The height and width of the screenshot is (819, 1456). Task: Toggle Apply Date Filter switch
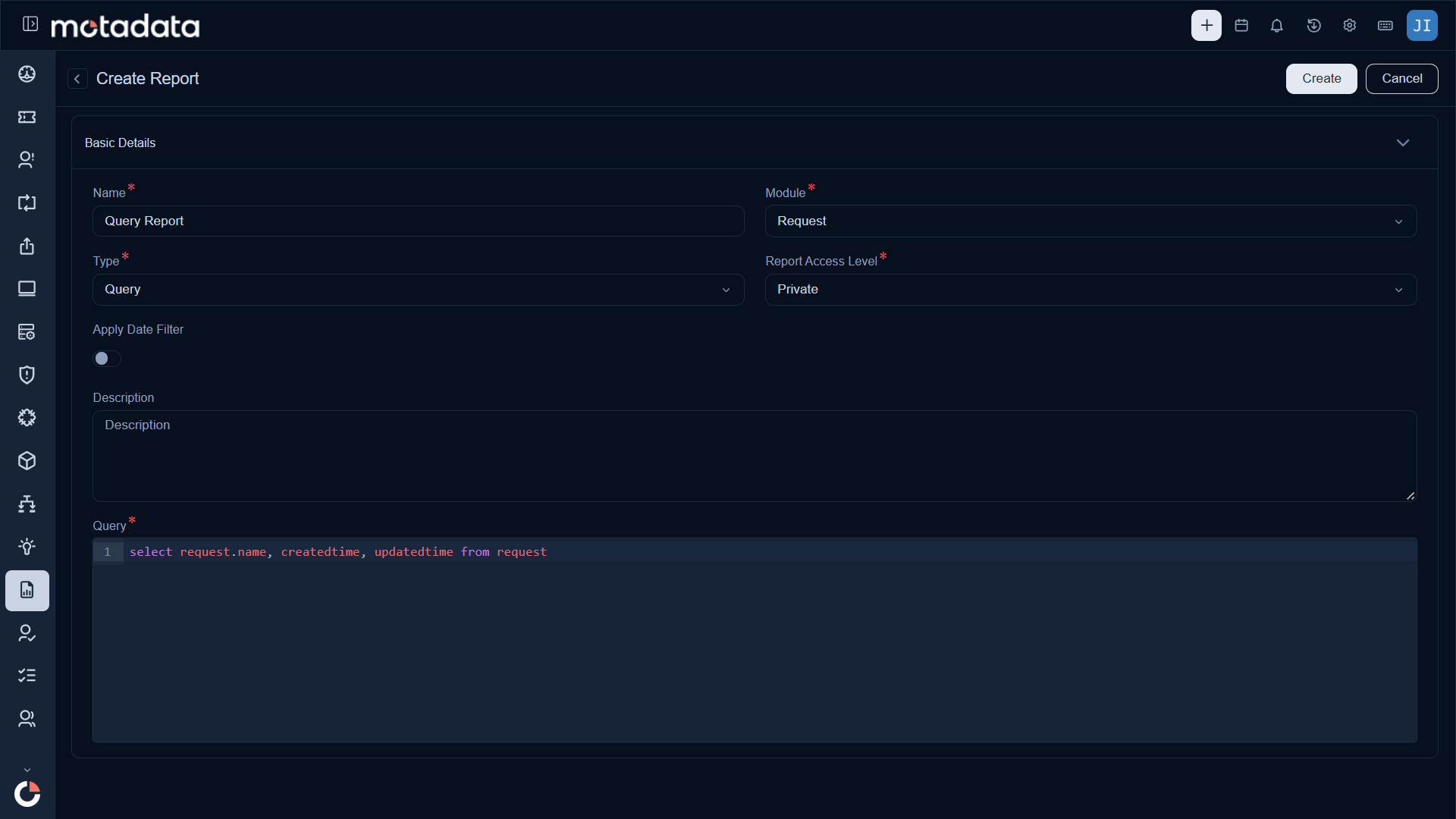(107, 359)
